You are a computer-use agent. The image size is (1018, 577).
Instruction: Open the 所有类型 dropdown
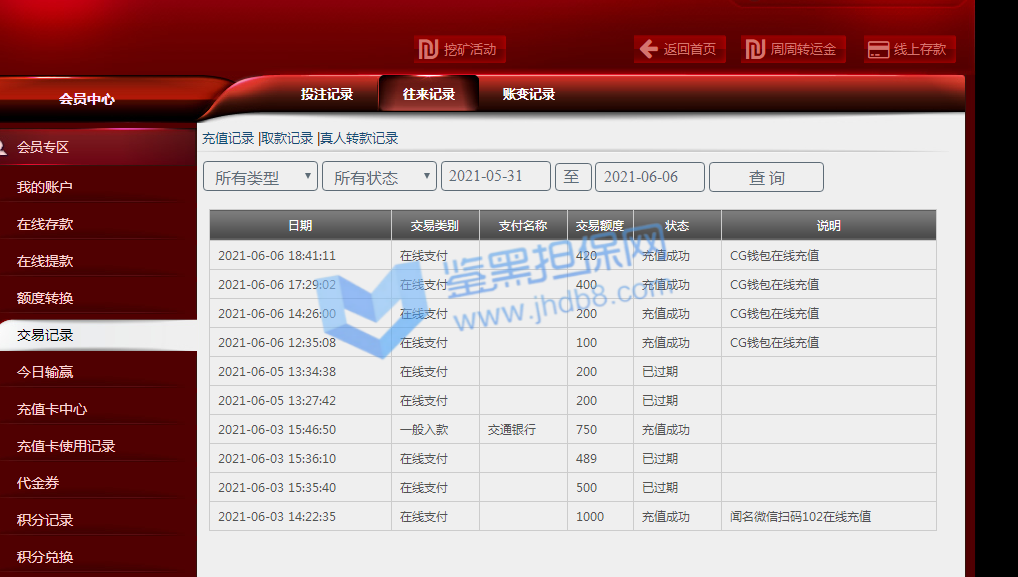[260, 177]
